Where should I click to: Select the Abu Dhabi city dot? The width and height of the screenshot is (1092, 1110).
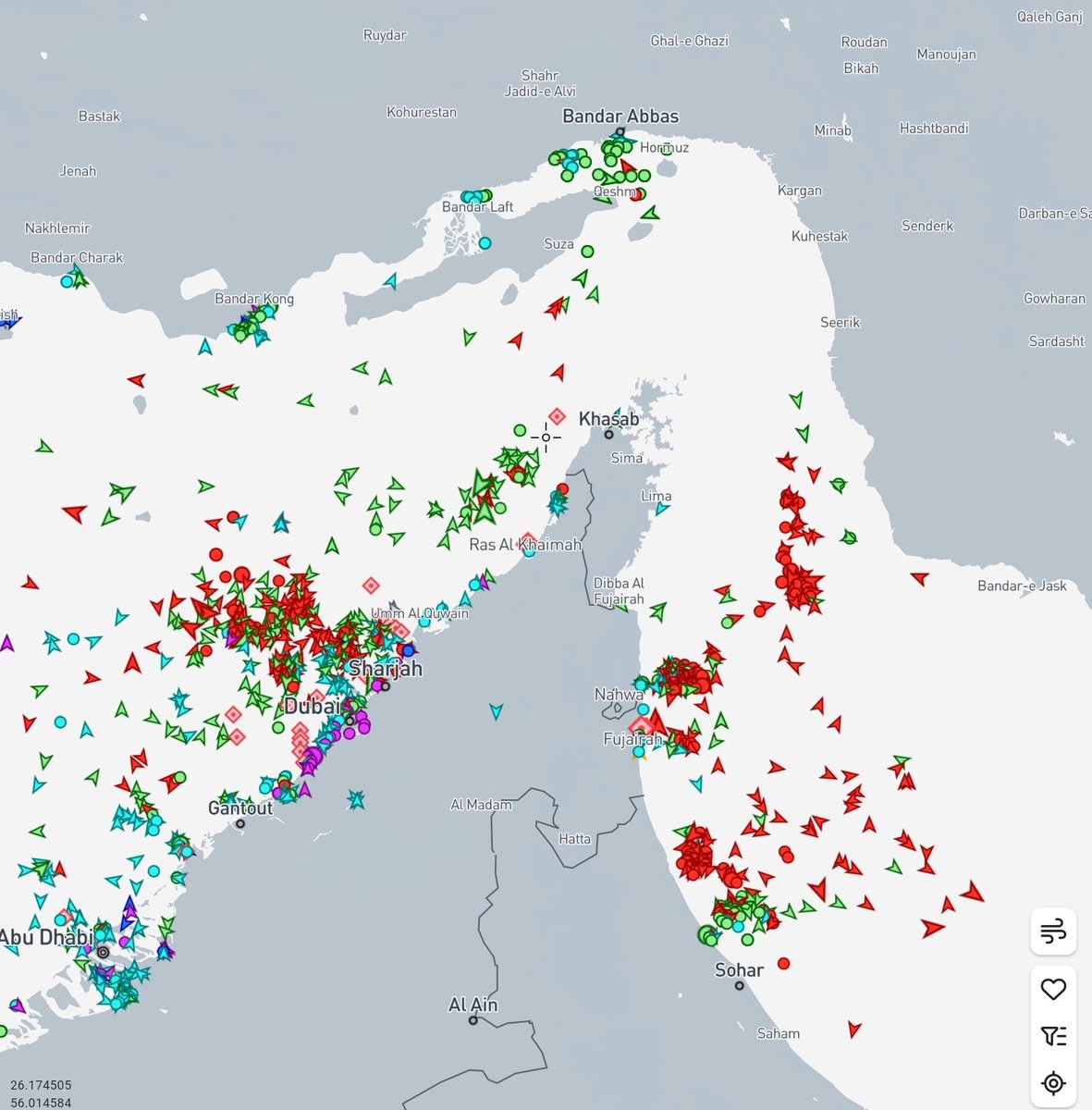tap(103, 952)
